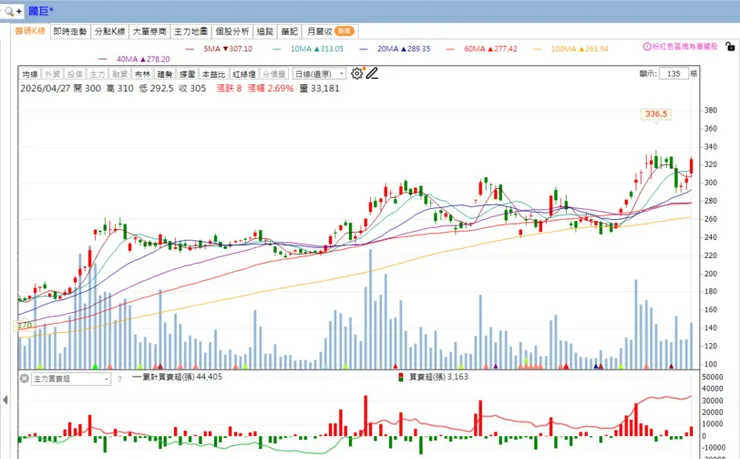Click the 10MA legend swatch
The image size is (740, 459).
[277, 49]
